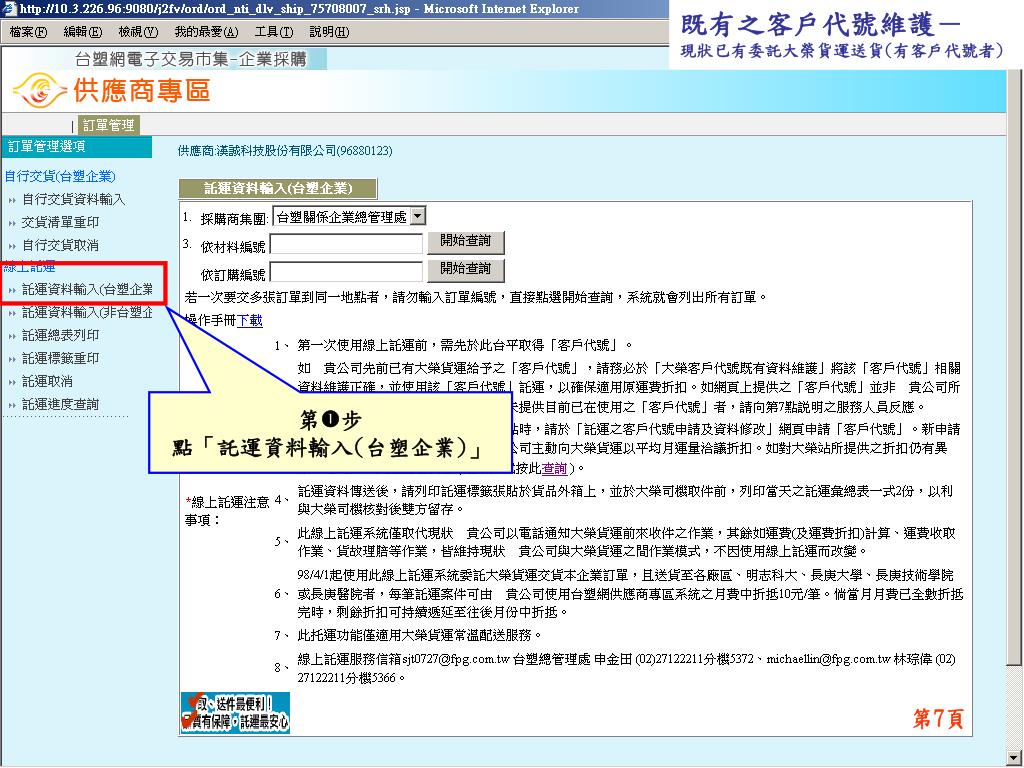Open the 檔案(F) menu
Screen dimensions: 1024x768
click(28, 31)
